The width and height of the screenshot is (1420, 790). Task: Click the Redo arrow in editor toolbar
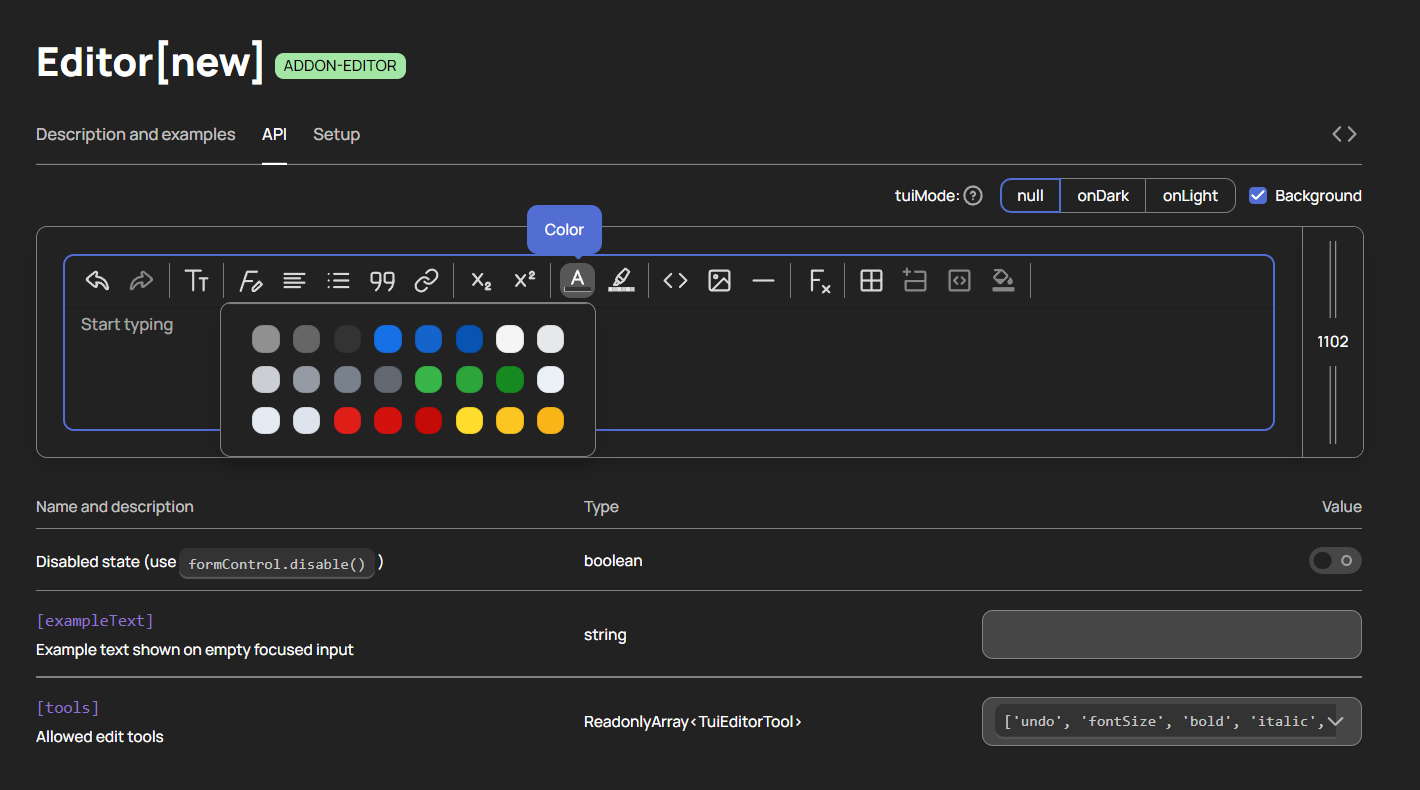point(141,281)
